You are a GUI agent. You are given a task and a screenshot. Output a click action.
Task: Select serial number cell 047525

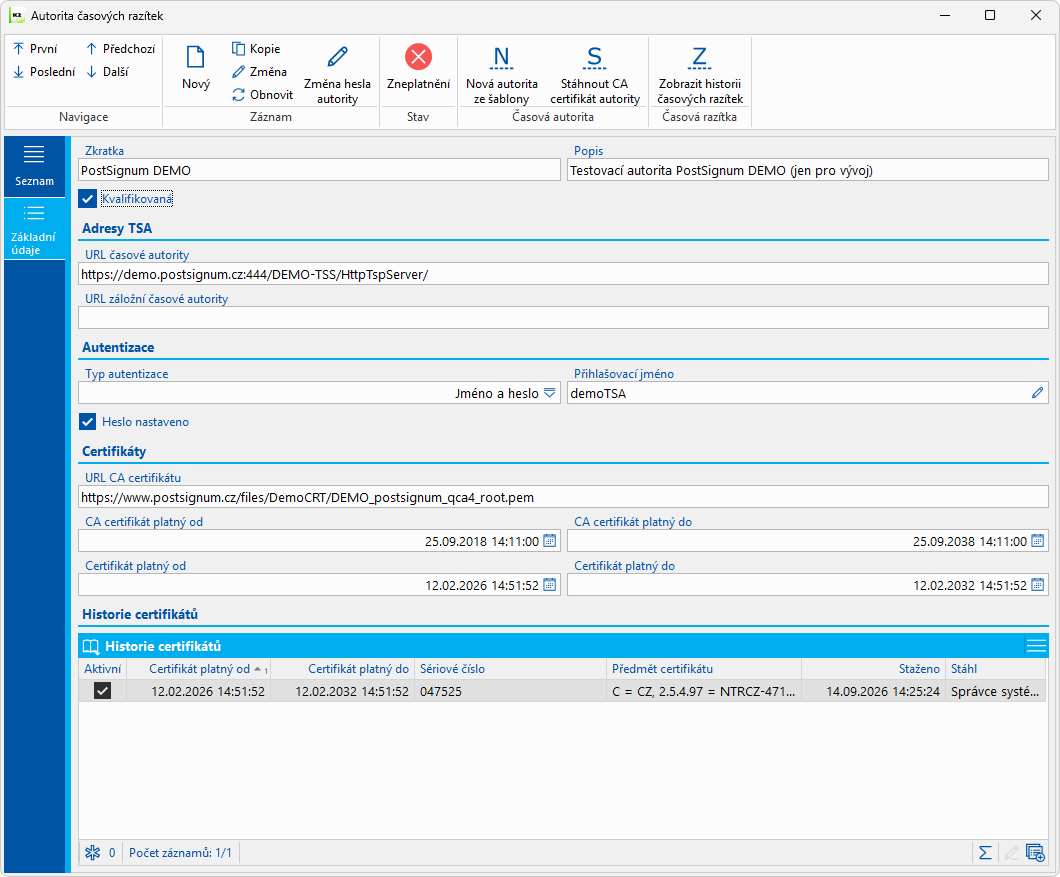pos(510,691)
